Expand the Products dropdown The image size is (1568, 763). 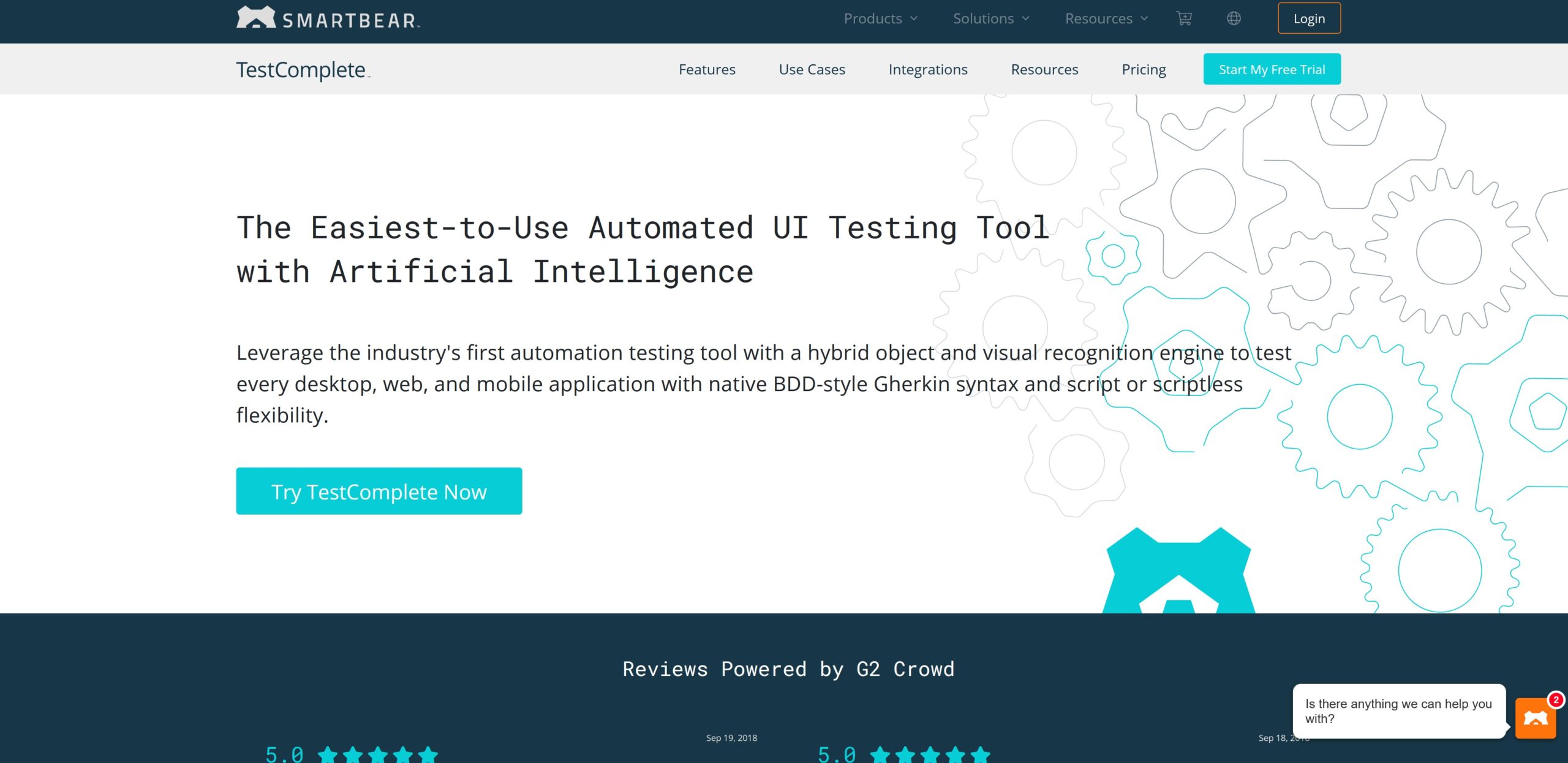pyautogui.click(x=880, y=19)
